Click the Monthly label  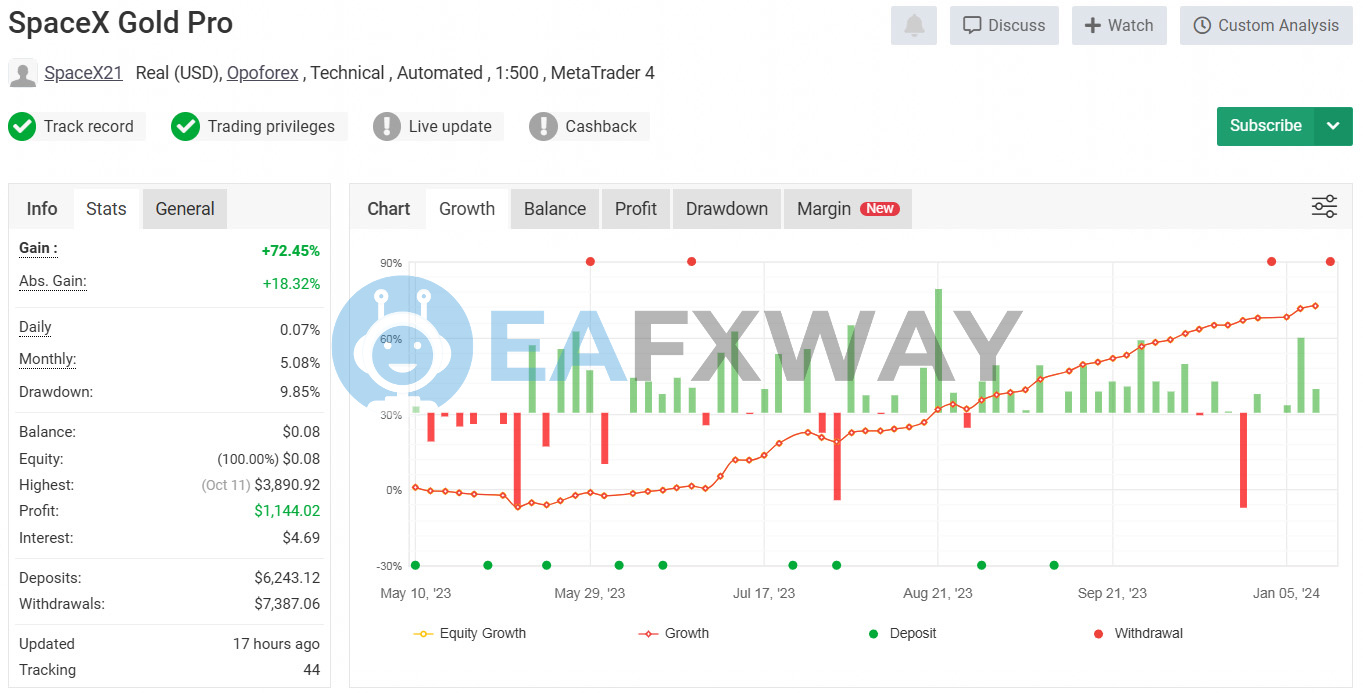[x=47, y=359]
